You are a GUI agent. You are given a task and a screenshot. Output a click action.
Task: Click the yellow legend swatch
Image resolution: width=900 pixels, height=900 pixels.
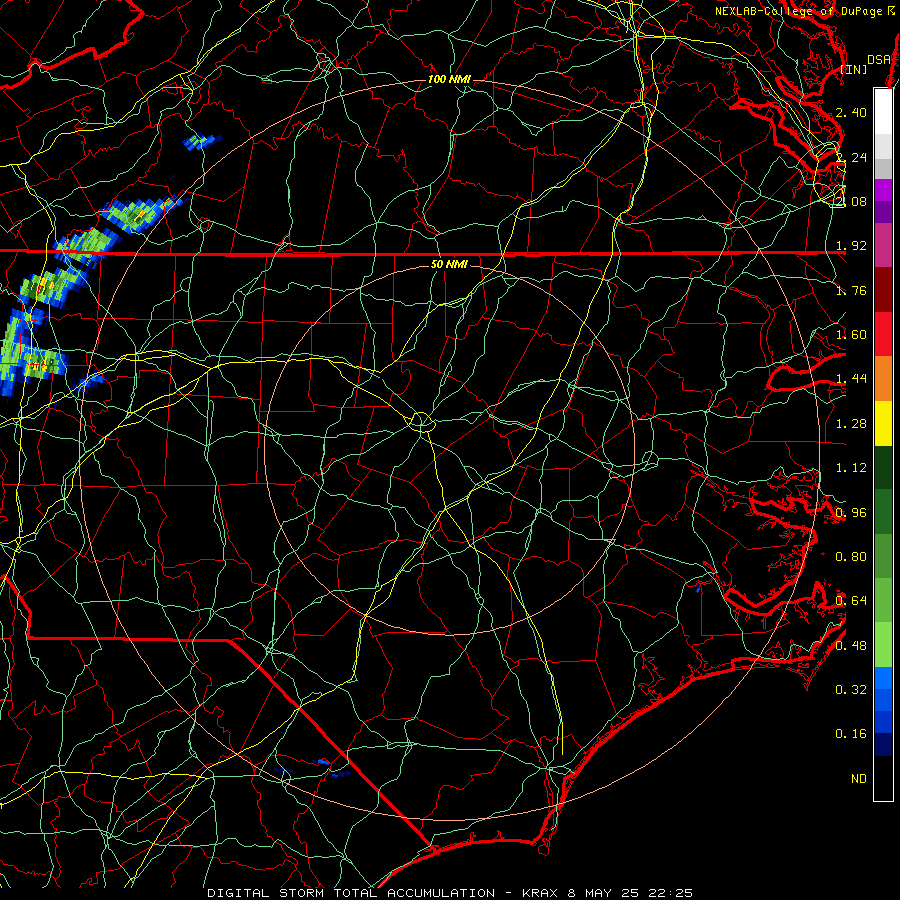883,423
